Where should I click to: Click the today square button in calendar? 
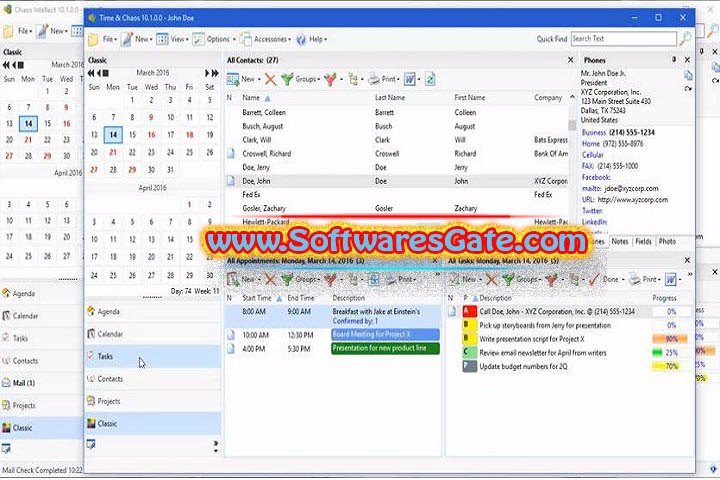tap(106, 73)
